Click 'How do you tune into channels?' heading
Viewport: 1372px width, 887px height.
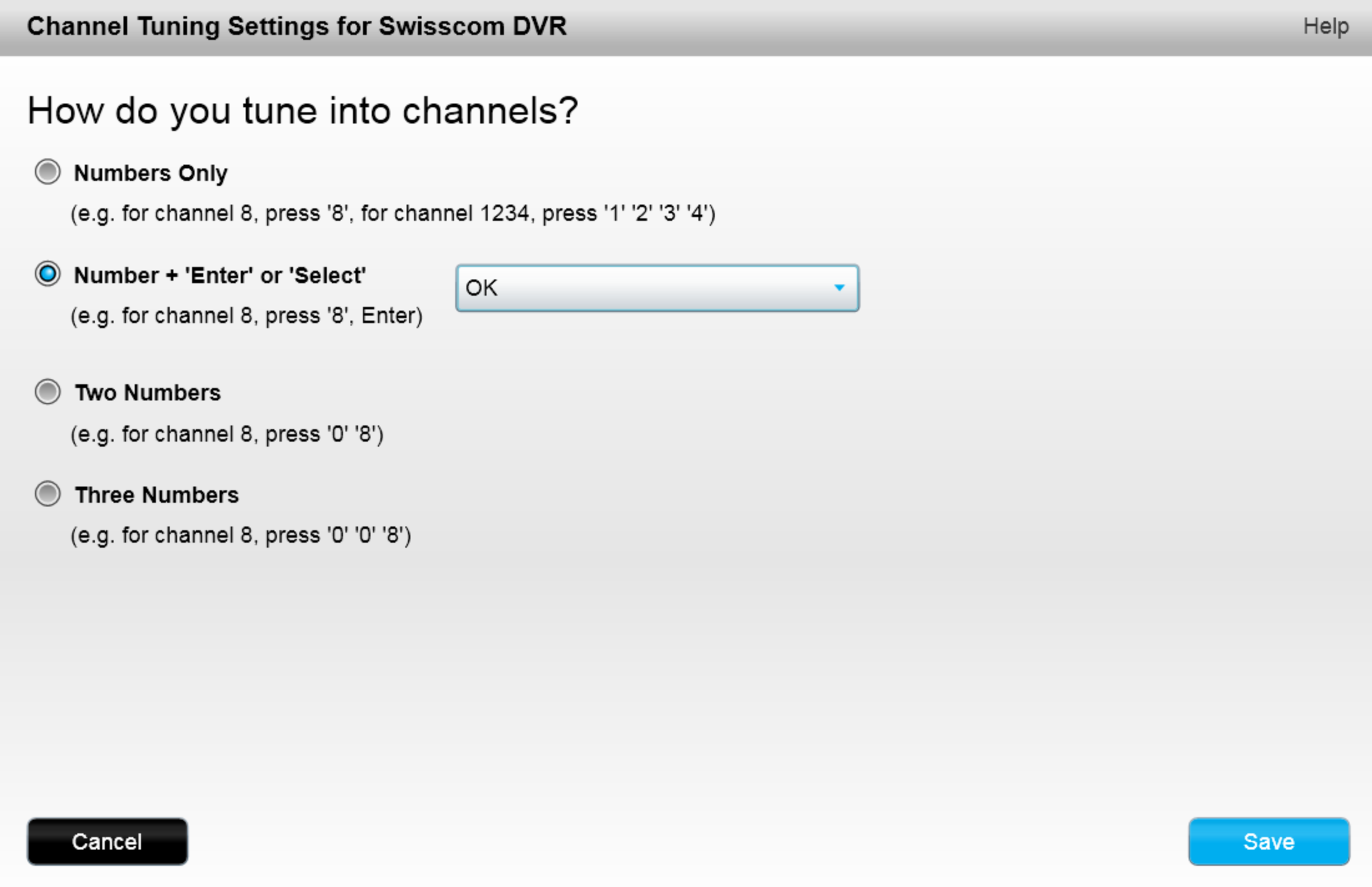click(302, 110)
